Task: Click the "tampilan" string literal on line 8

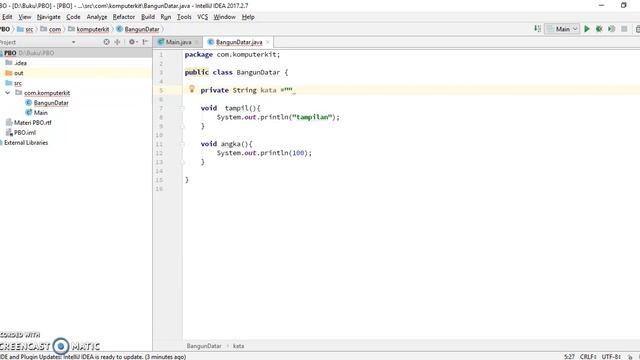Action: [312, 117]
